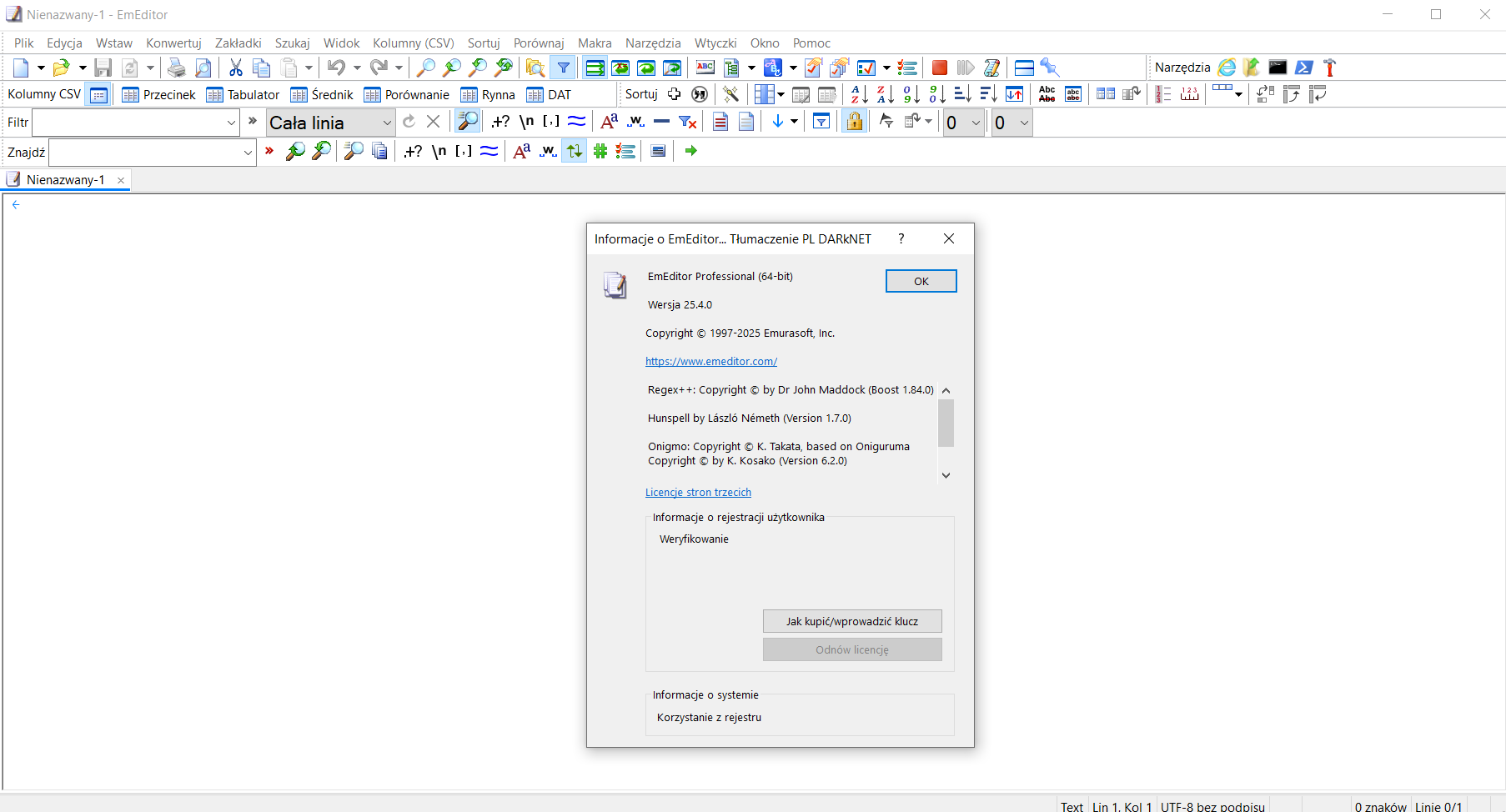The width and height of the screenshot is (1506, 812).
Task: Toggle match case (Aa) in Filter toolbar
Action: (x=610, y=123)
